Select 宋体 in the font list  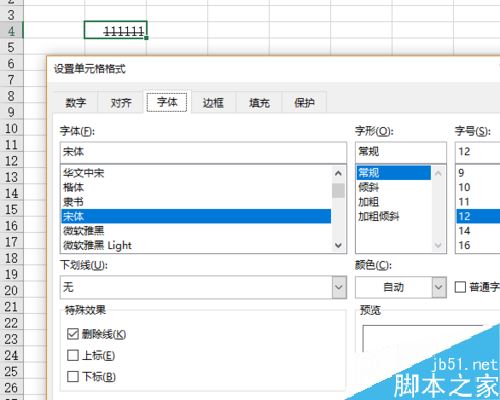coord(196,216)
